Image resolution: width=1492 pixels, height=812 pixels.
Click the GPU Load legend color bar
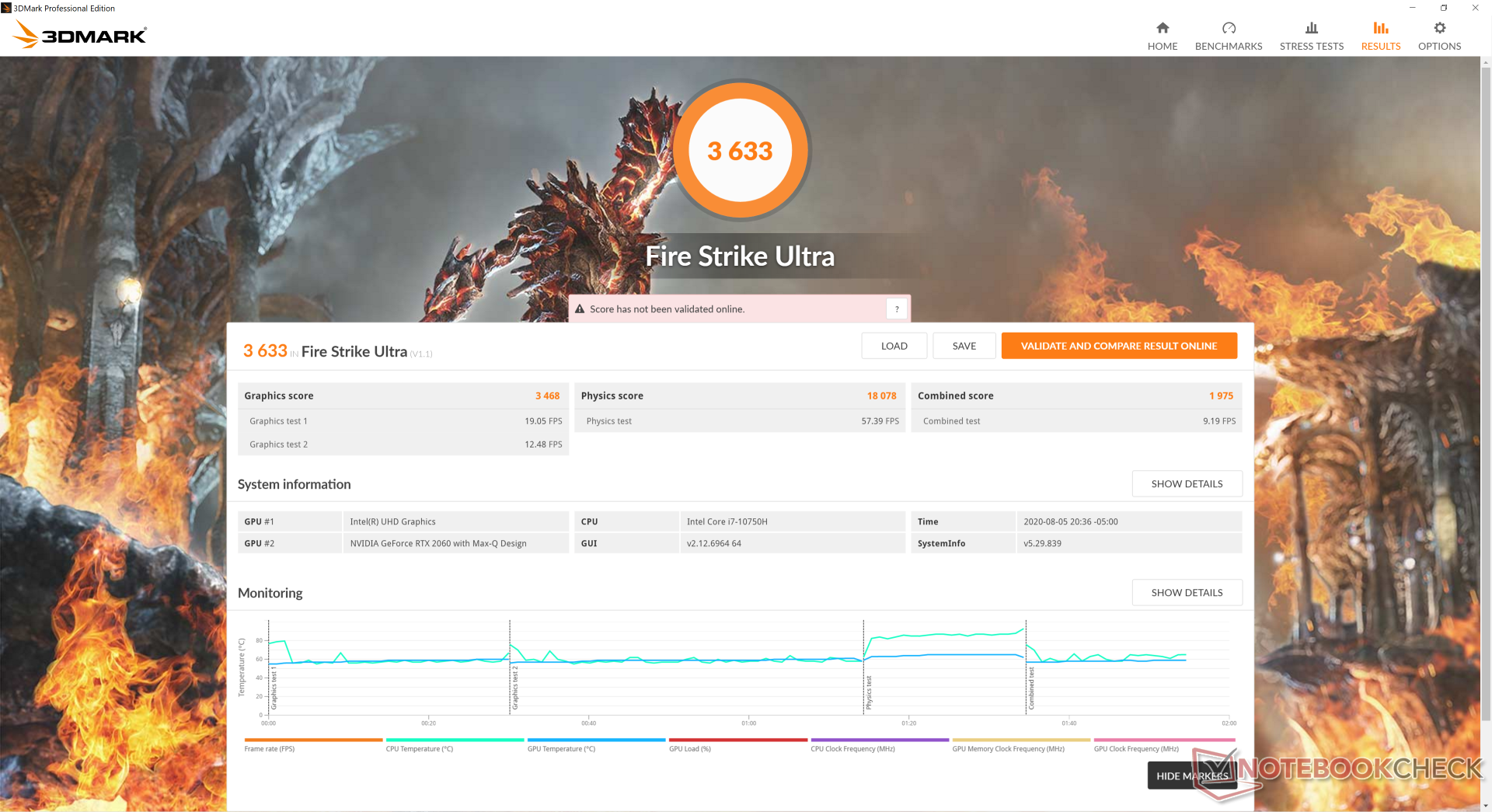click(737, 740)
